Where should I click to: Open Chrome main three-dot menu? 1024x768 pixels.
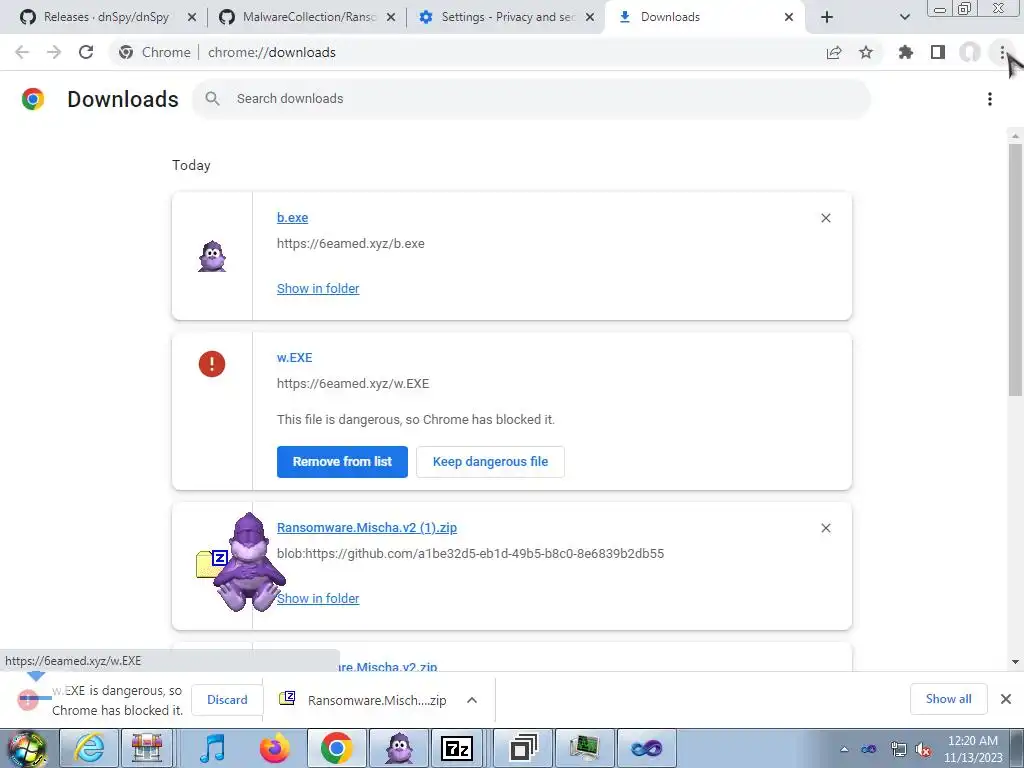tap(1002, 52)
